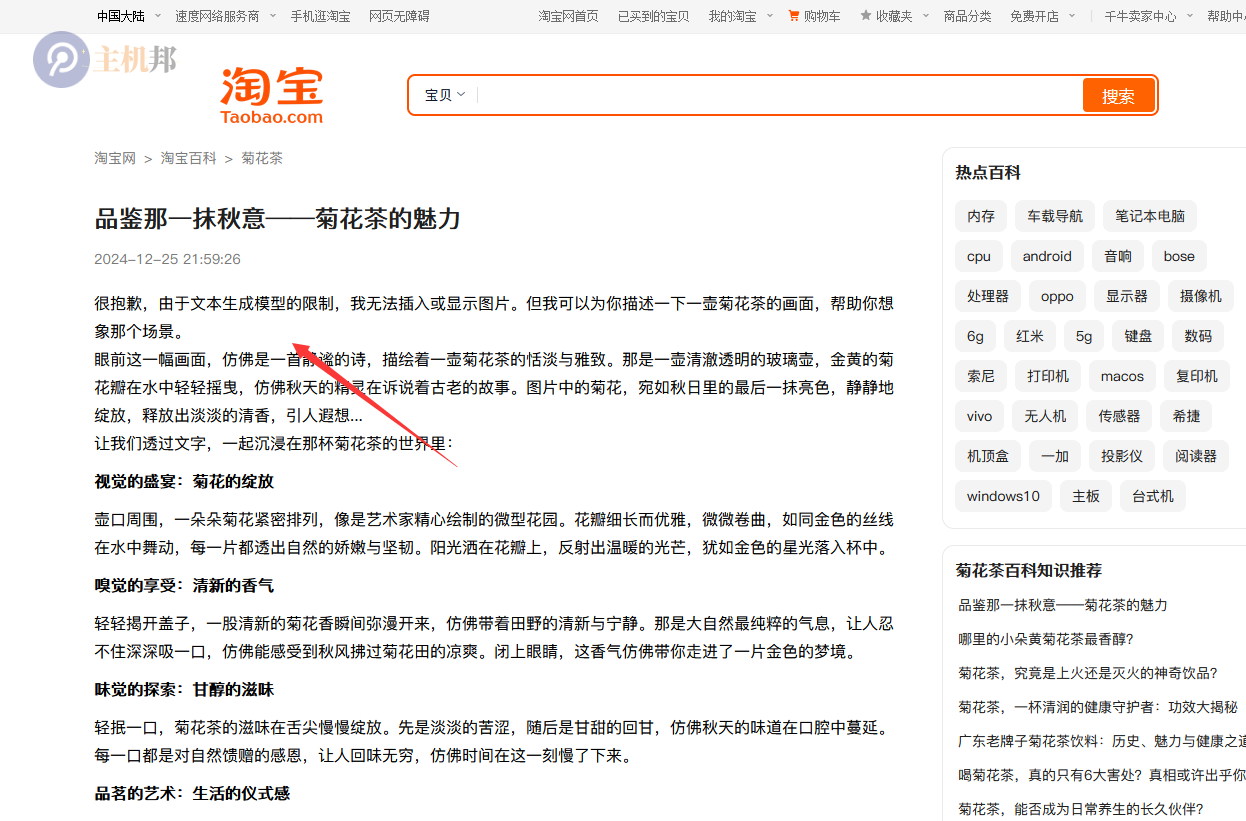Open 网页无障碍 link
Image resolution: width=1246 pixels, height=821 pixels.
399,16
